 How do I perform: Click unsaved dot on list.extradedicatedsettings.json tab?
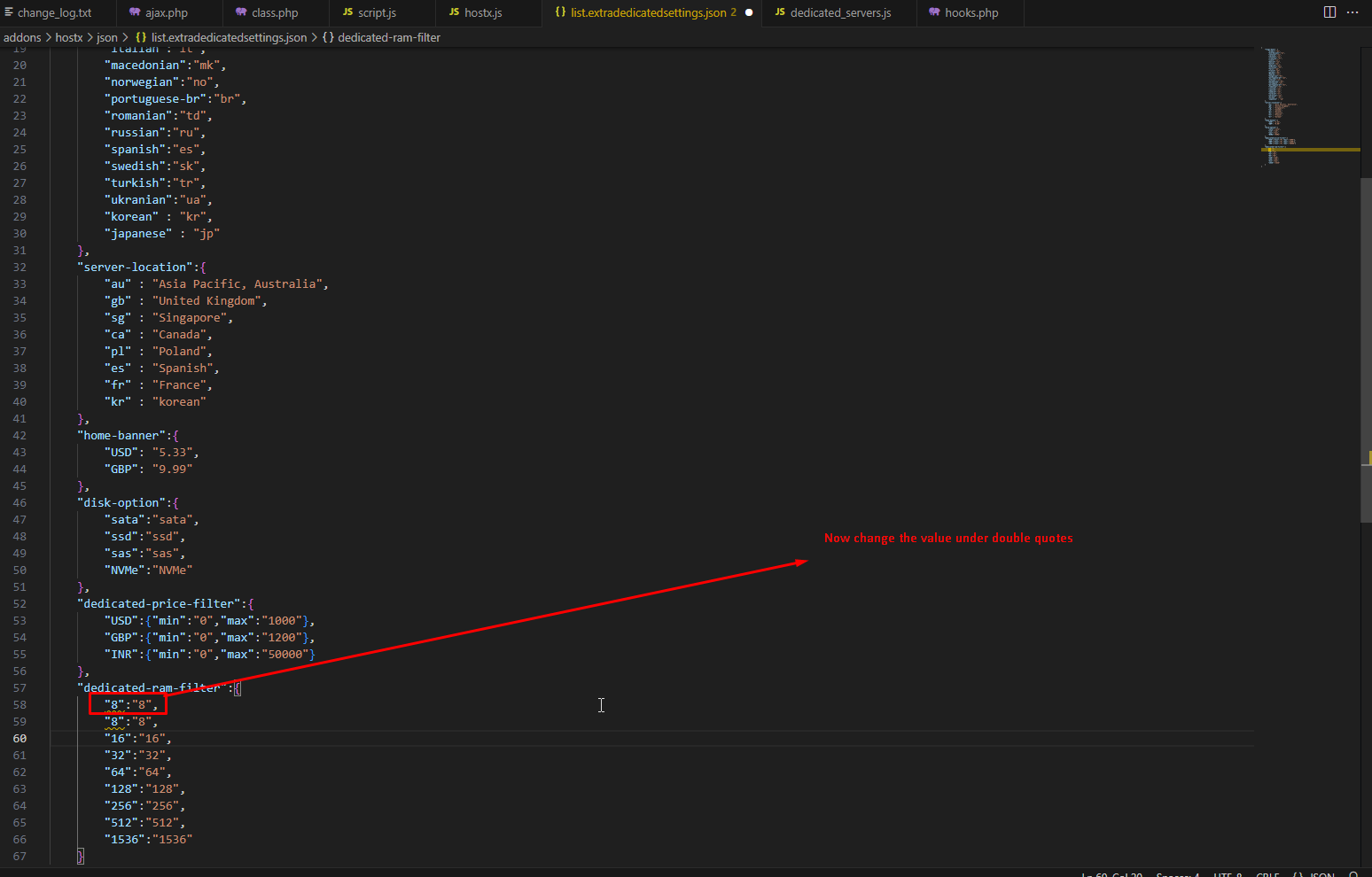[x=749, y=13]
